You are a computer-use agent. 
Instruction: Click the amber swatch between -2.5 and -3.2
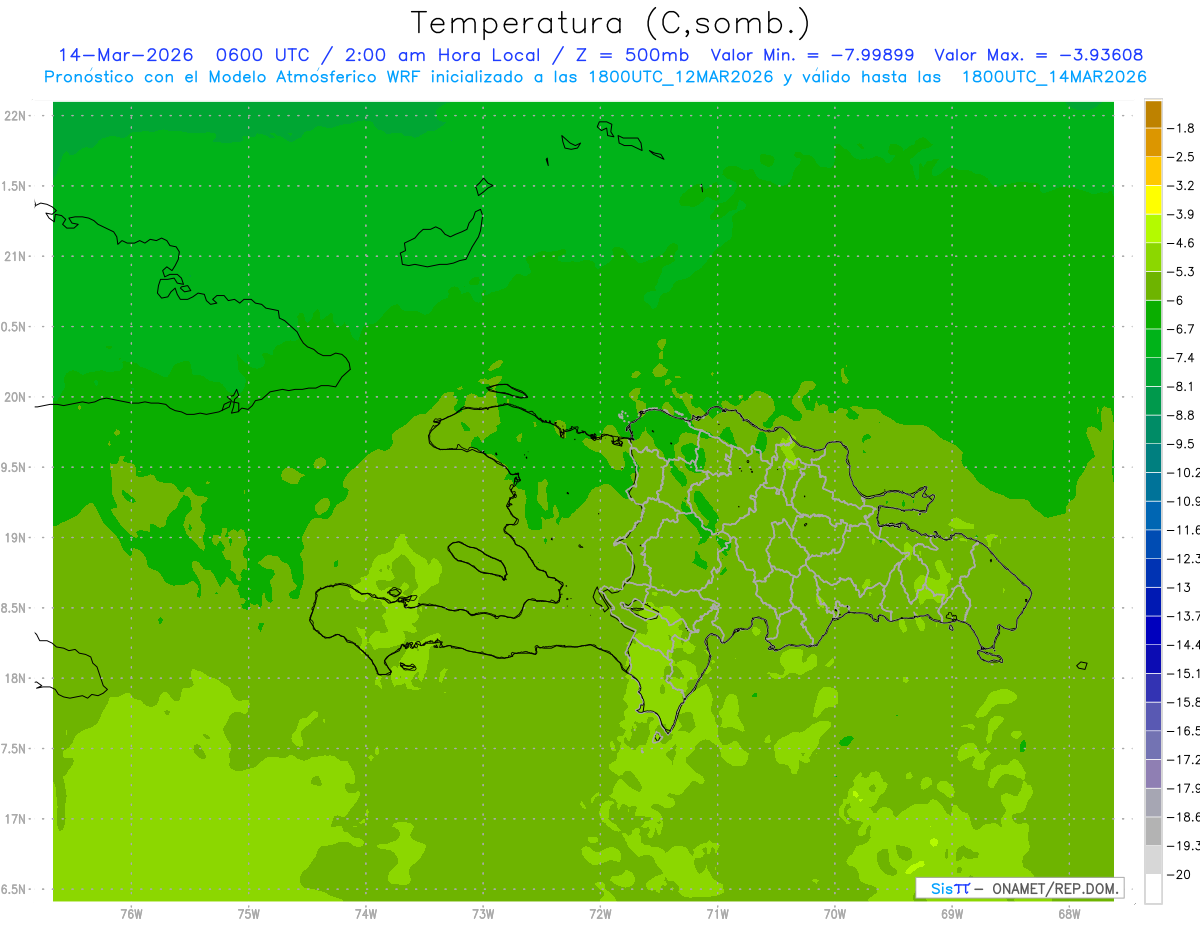pos(1153,172)
